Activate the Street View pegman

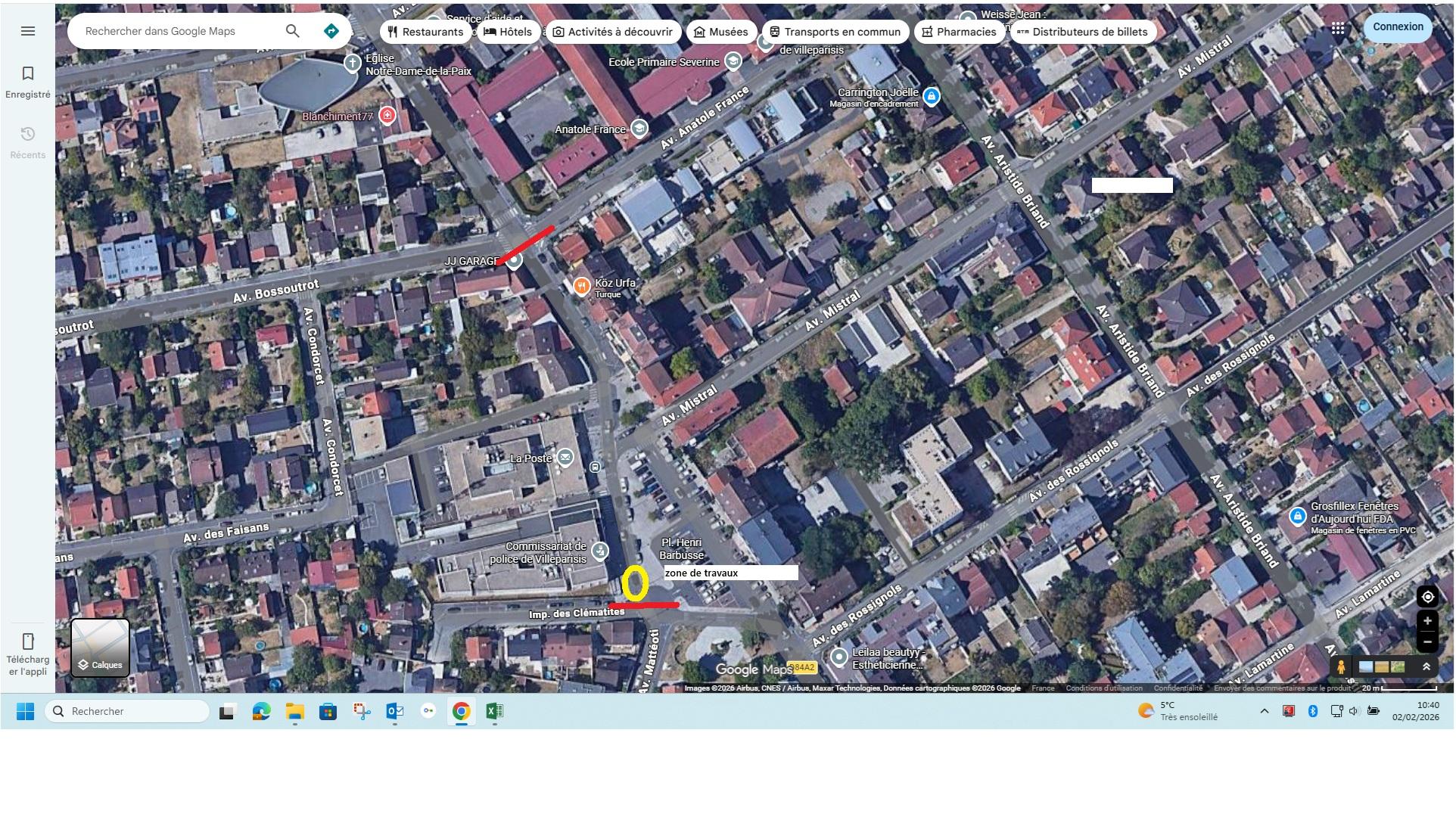(1341, 667)
